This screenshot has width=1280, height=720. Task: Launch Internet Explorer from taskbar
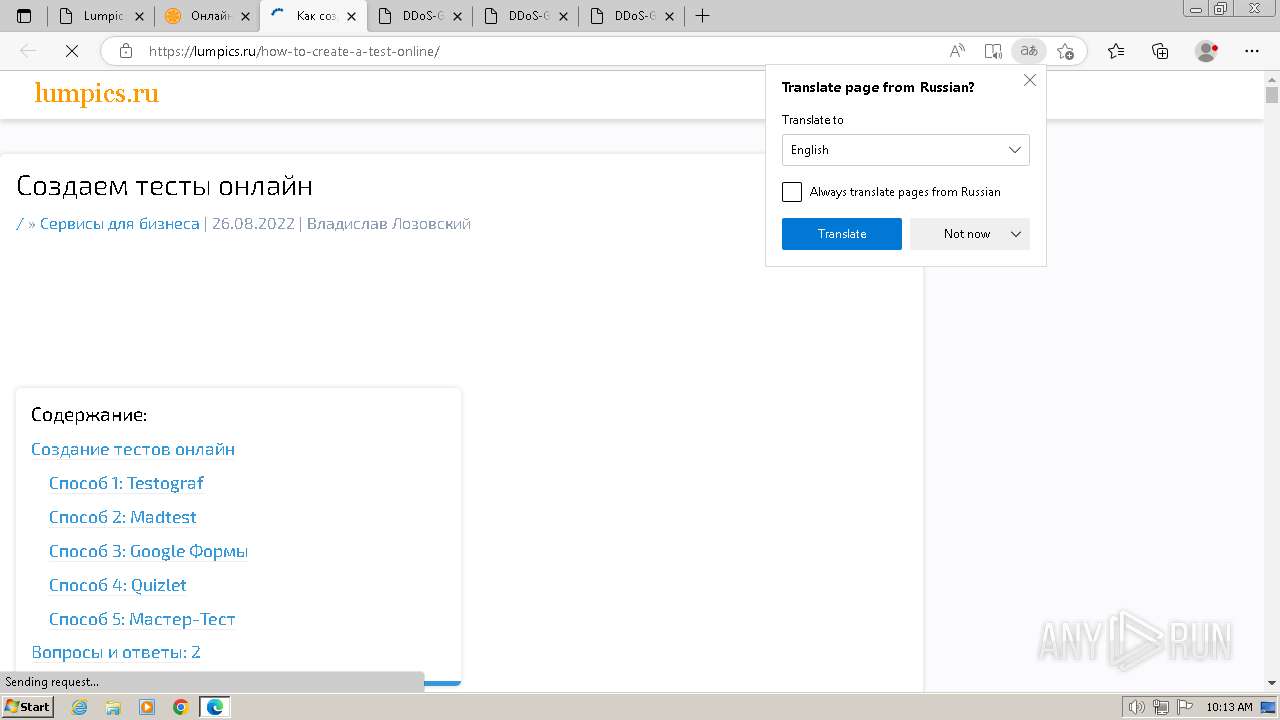[x=80, y=707]
